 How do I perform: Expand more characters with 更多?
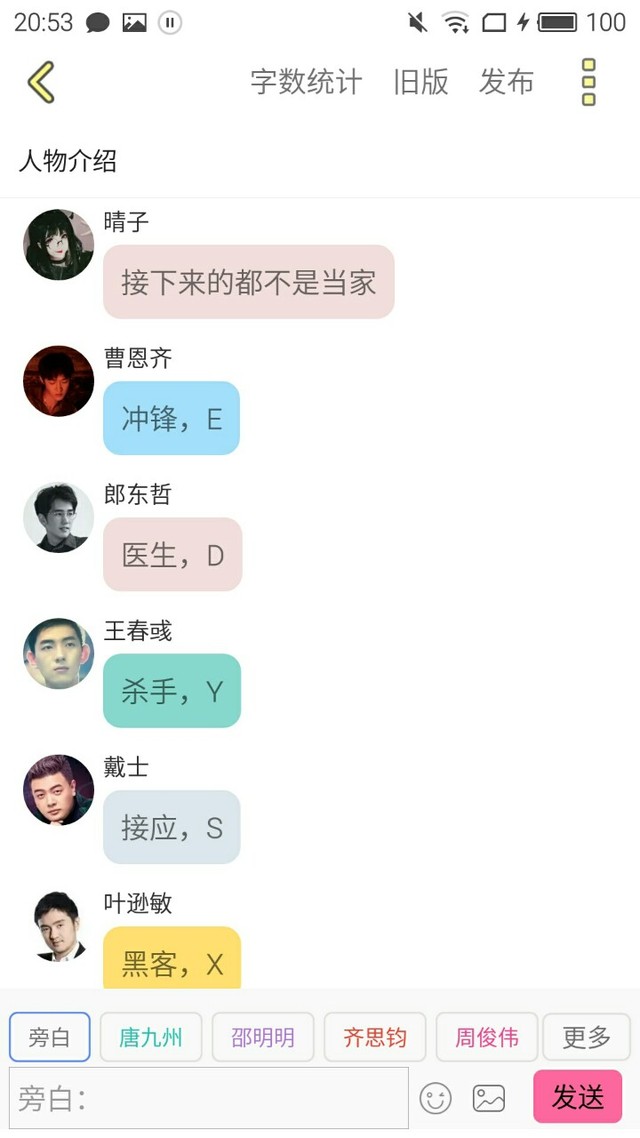[586, 1037]
